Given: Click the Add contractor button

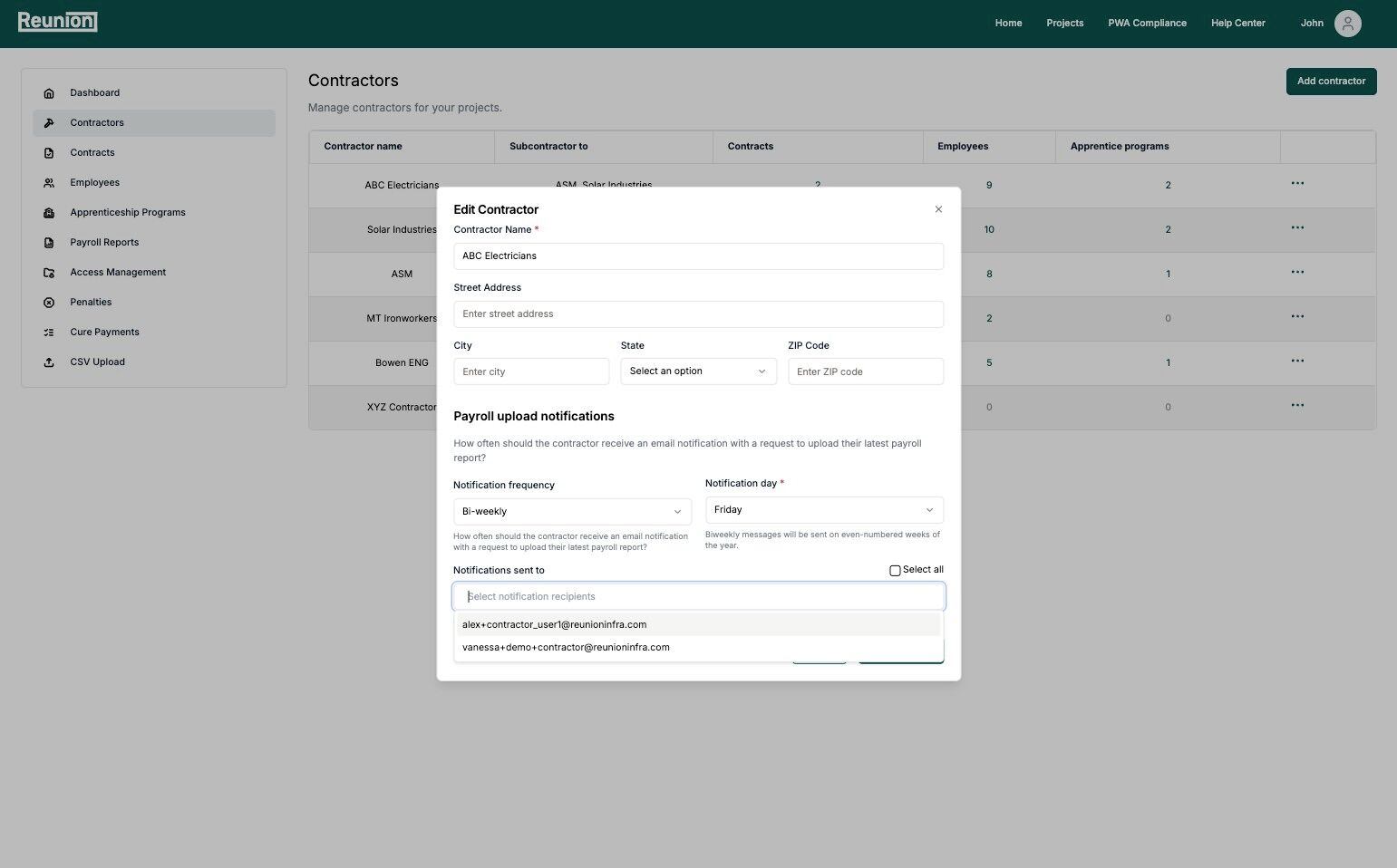Looking at the screenshot, I should [x=1331, y=82].
